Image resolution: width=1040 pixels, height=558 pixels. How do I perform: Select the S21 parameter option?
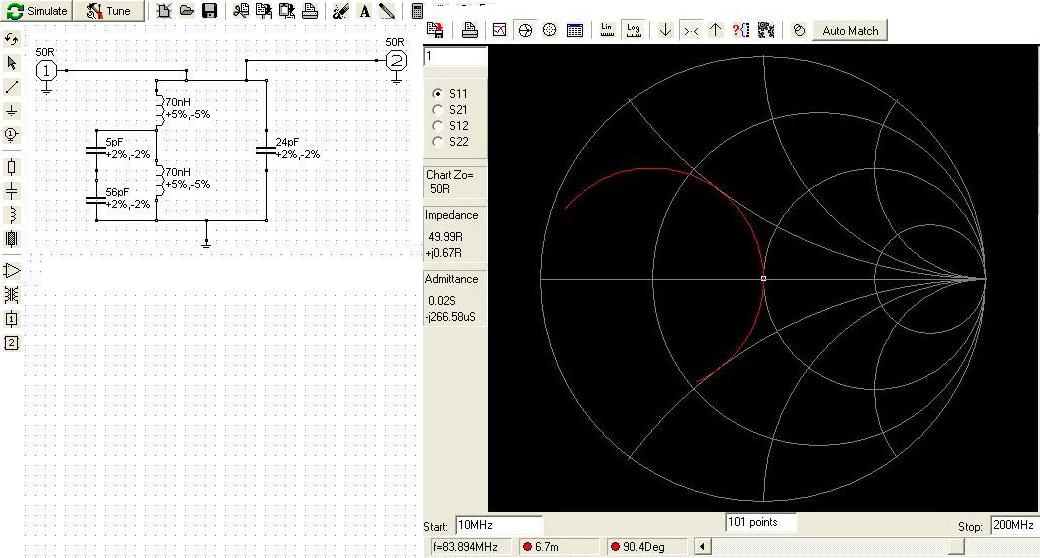(438, 109)
